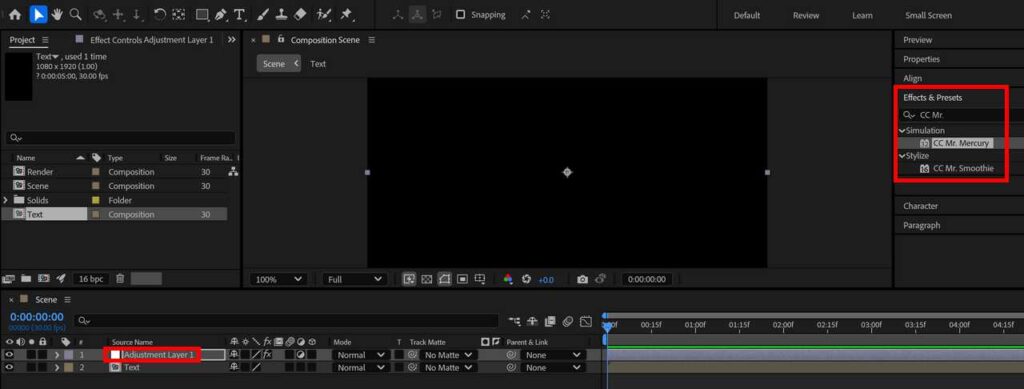Click the region of interest icon

[x=462, y=279]
